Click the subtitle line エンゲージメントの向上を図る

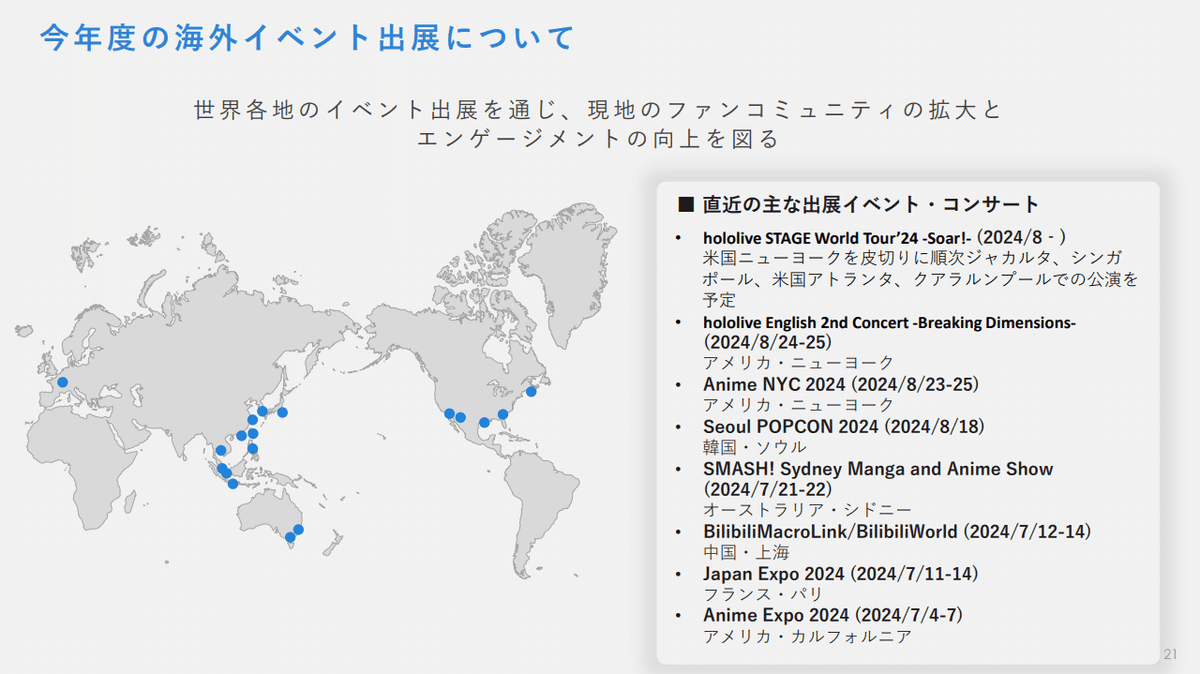pyautogui.click(x=598, y=139)
